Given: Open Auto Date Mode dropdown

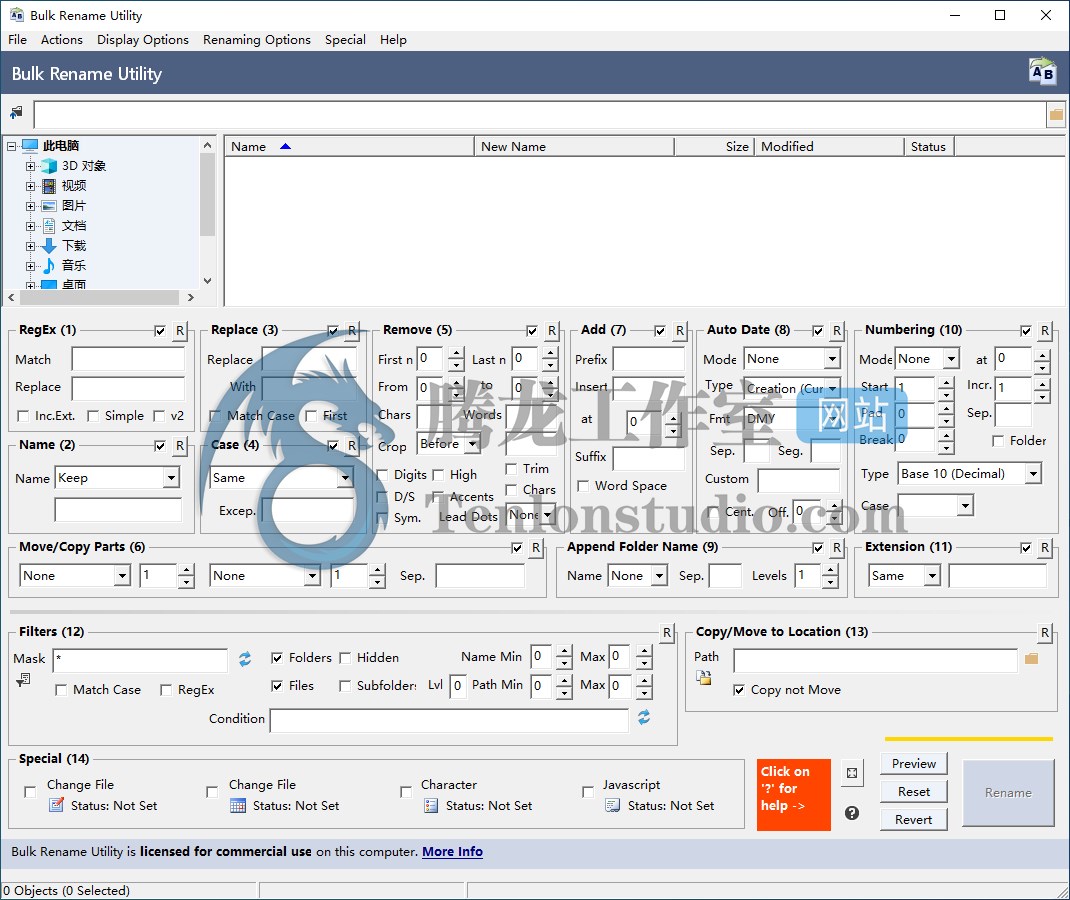Looking at the screenshot, I should [x=832, y=359].
